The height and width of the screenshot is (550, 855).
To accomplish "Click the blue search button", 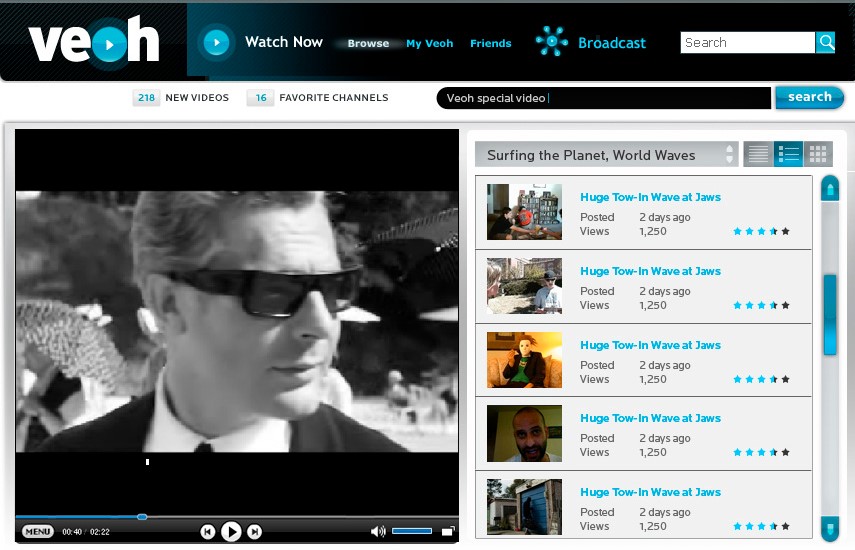I will 809,97.
